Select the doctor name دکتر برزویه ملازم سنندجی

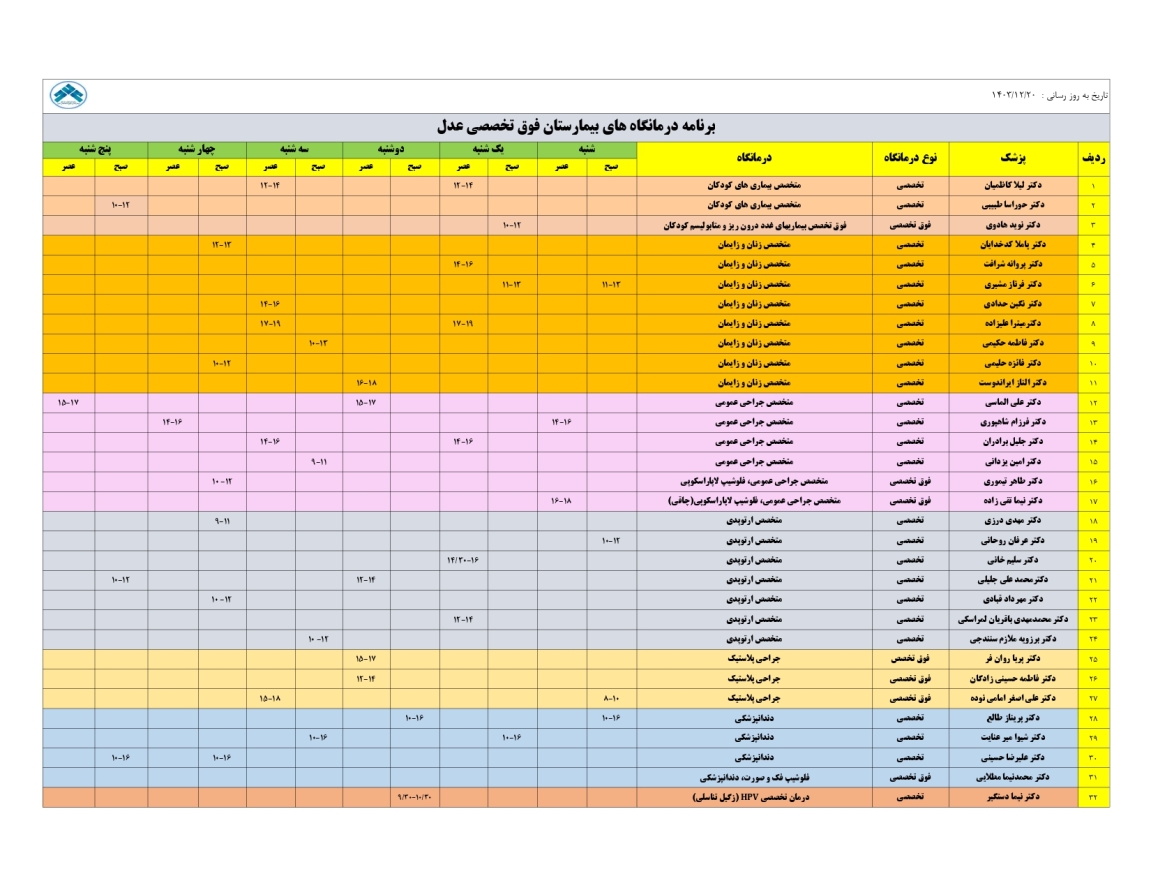coord(1013,640)
